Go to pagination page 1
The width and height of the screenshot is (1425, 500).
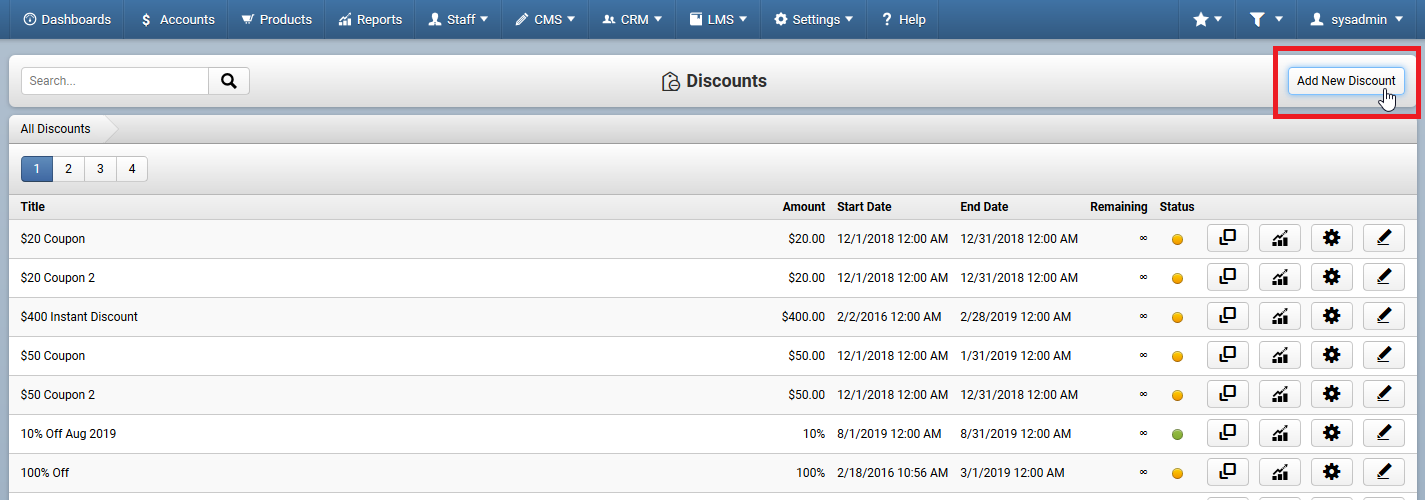click(37, 169)
